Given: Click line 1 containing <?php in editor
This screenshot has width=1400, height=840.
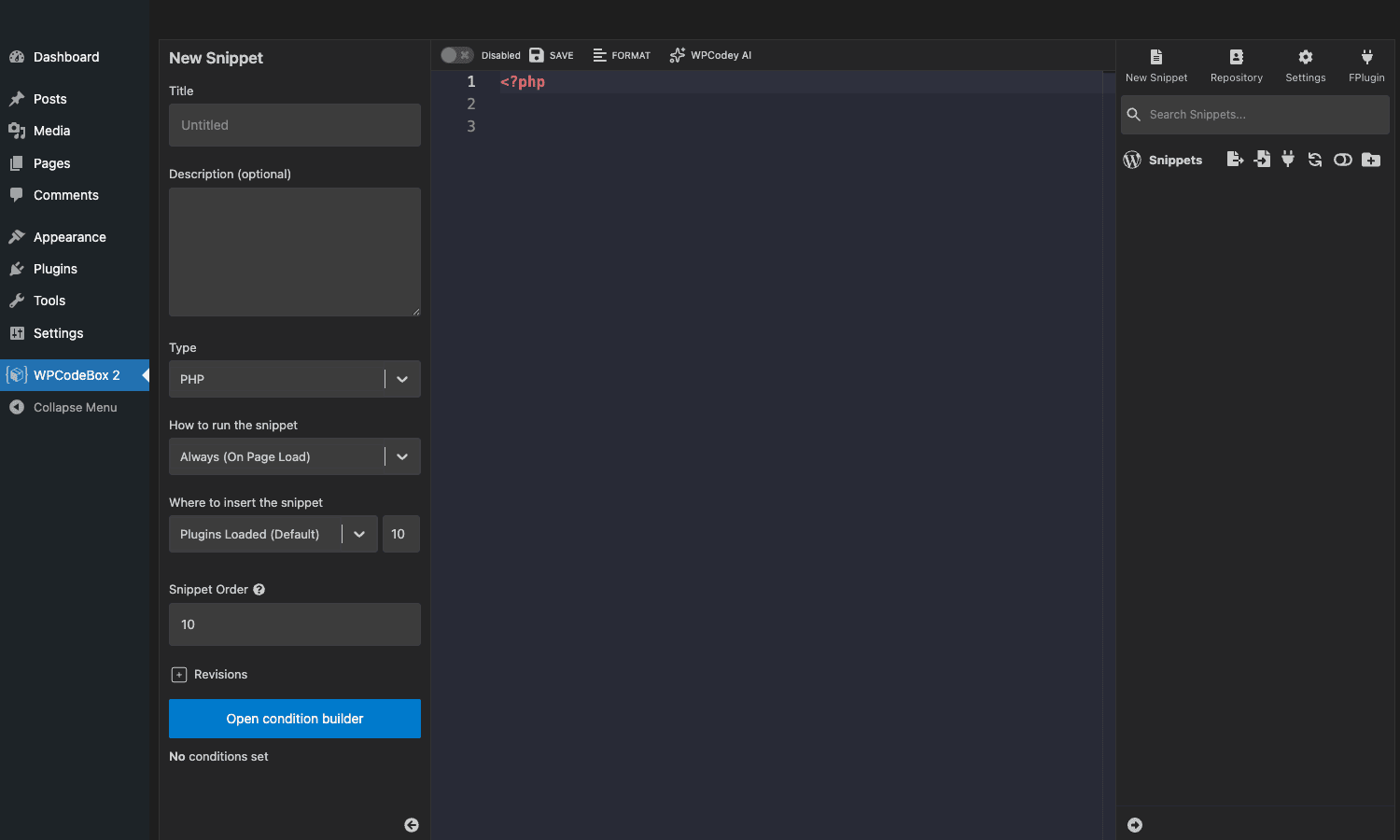Looking at the screenshot, I should pyautogui.click(x=523, y=81).
